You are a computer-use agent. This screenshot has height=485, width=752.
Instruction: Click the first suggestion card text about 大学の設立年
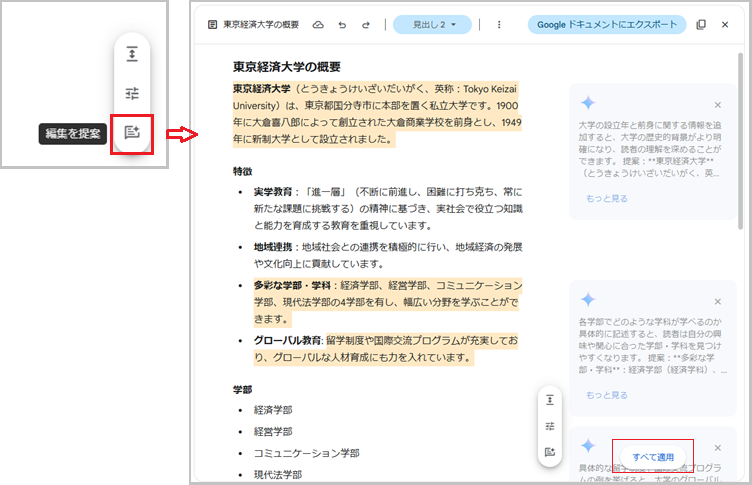click(x=650, y=149)
